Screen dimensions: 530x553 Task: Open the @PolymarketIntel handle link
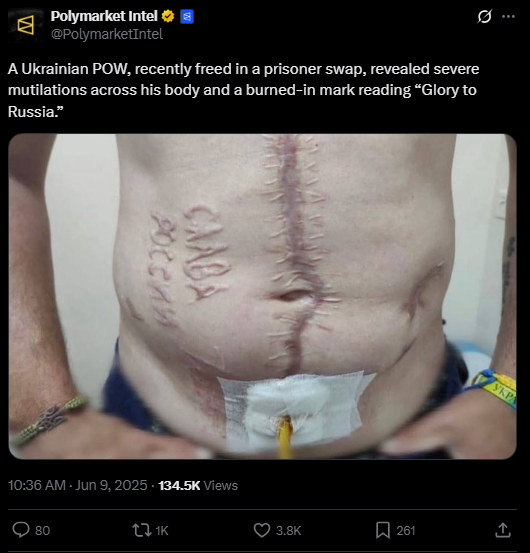tap(107, 34)
